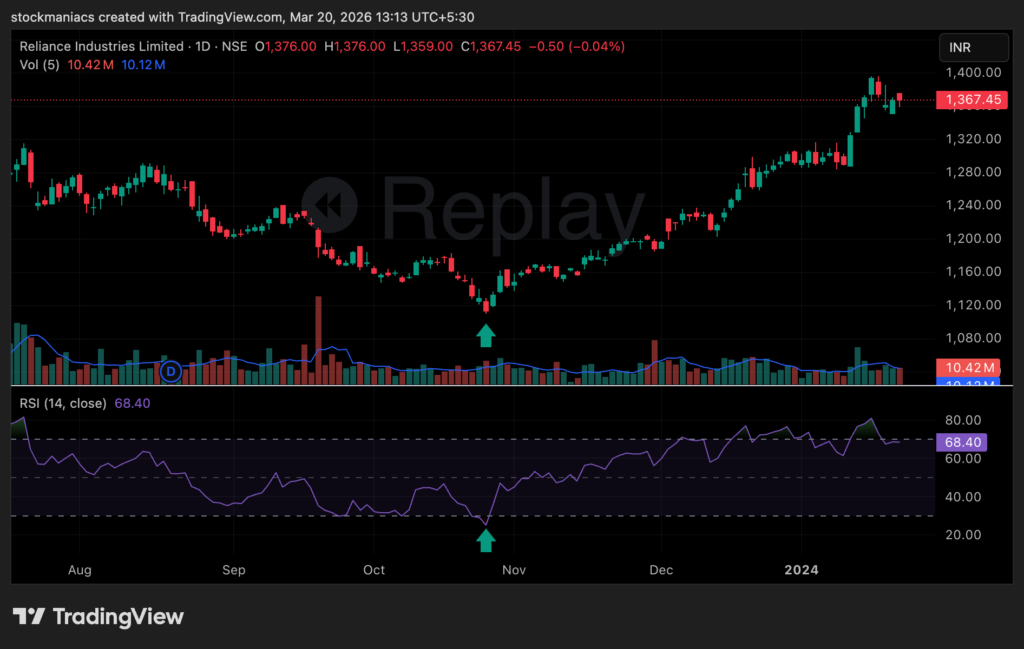Click the Sep label on time axis

(234, 570)
